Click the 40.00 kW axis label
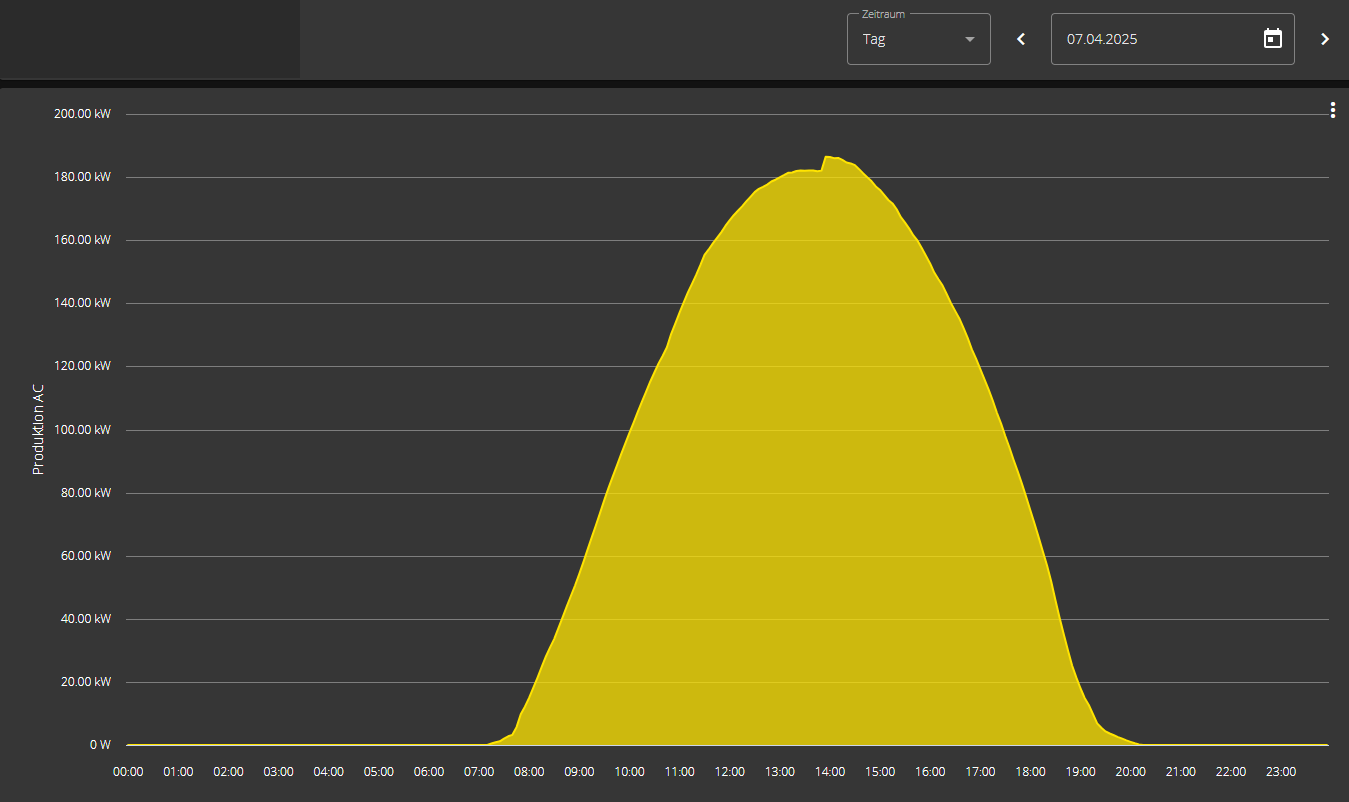1349x802 pixels. click(85, 619)
